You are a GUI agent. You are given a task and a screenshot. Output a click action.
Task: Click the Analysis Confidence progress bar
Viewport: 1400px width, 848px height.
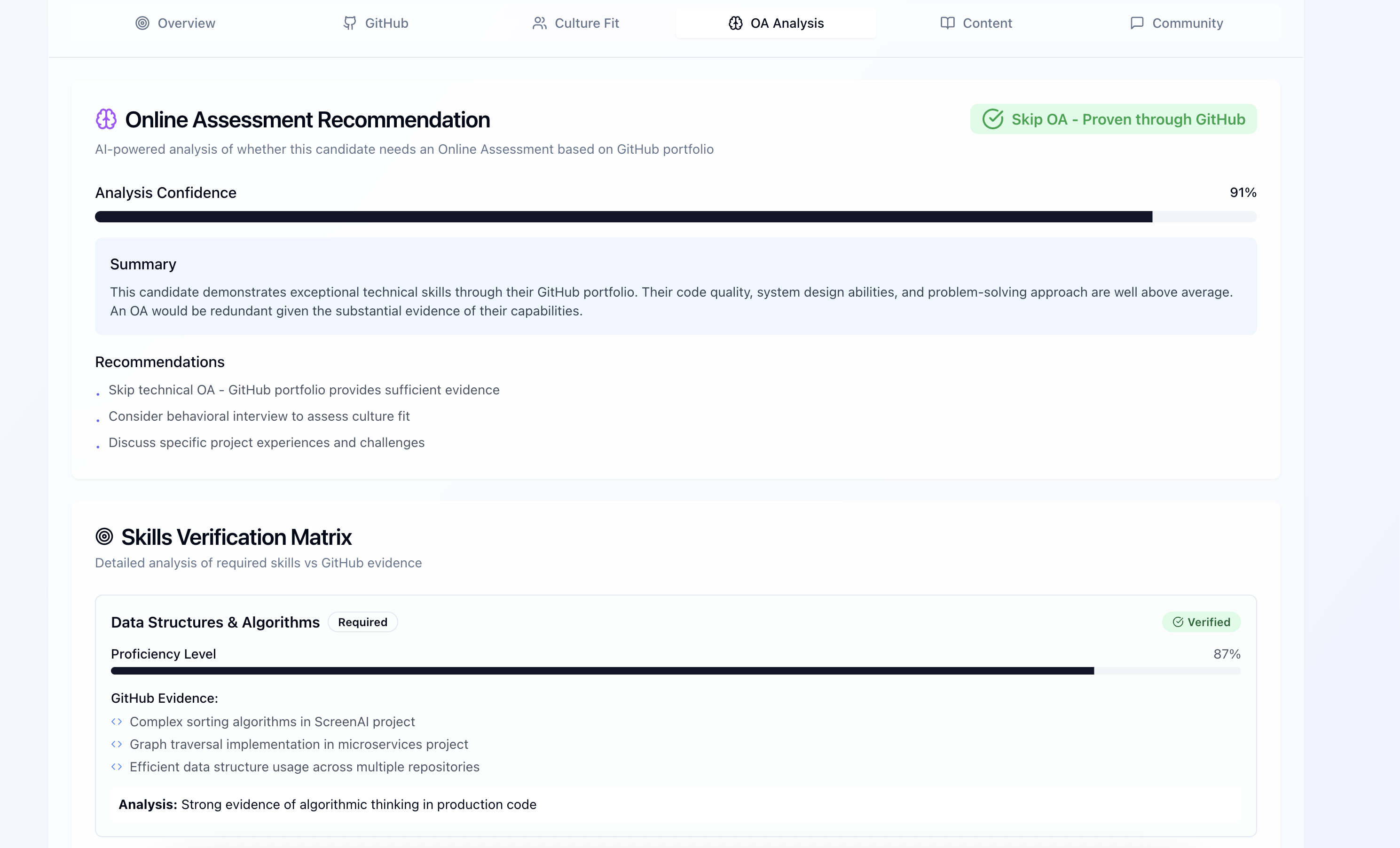click(675, 217)
